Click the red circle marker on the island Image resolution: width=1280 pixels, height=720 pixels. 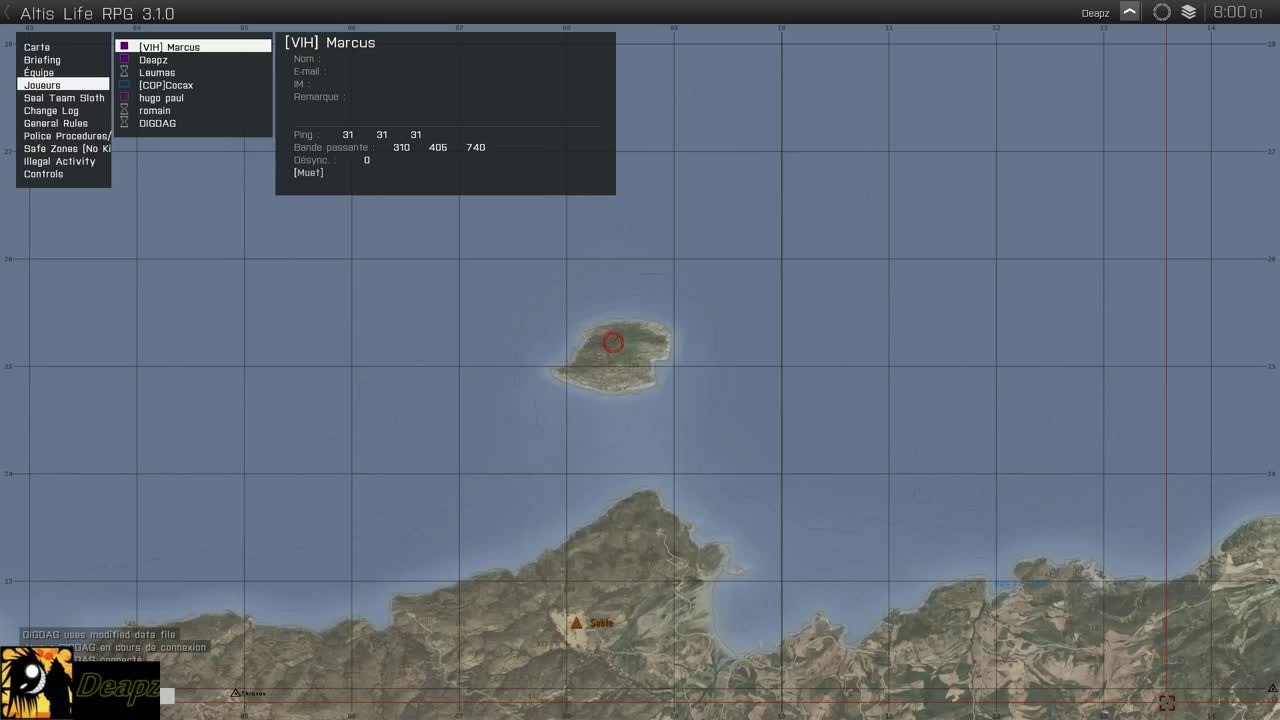(x=613, y=343)
